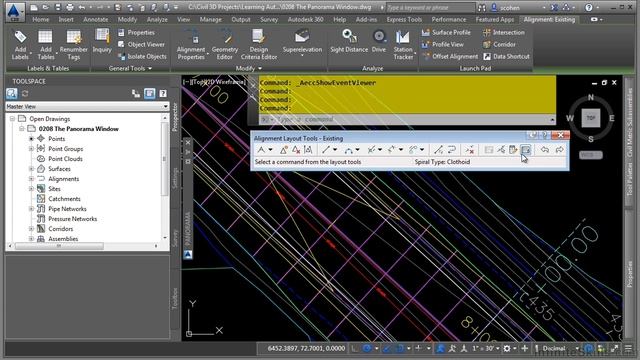Launch the Corridor command
Viewport: 640px width, 360px height.
pyautogui.click(x=499, y=44)
